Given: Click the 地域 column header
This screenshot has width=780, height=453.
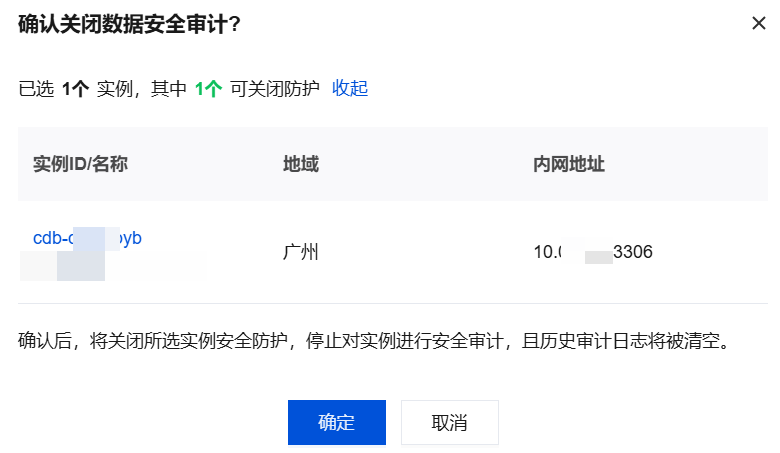Looking at the screenshot, I should [x=301, y=164].
